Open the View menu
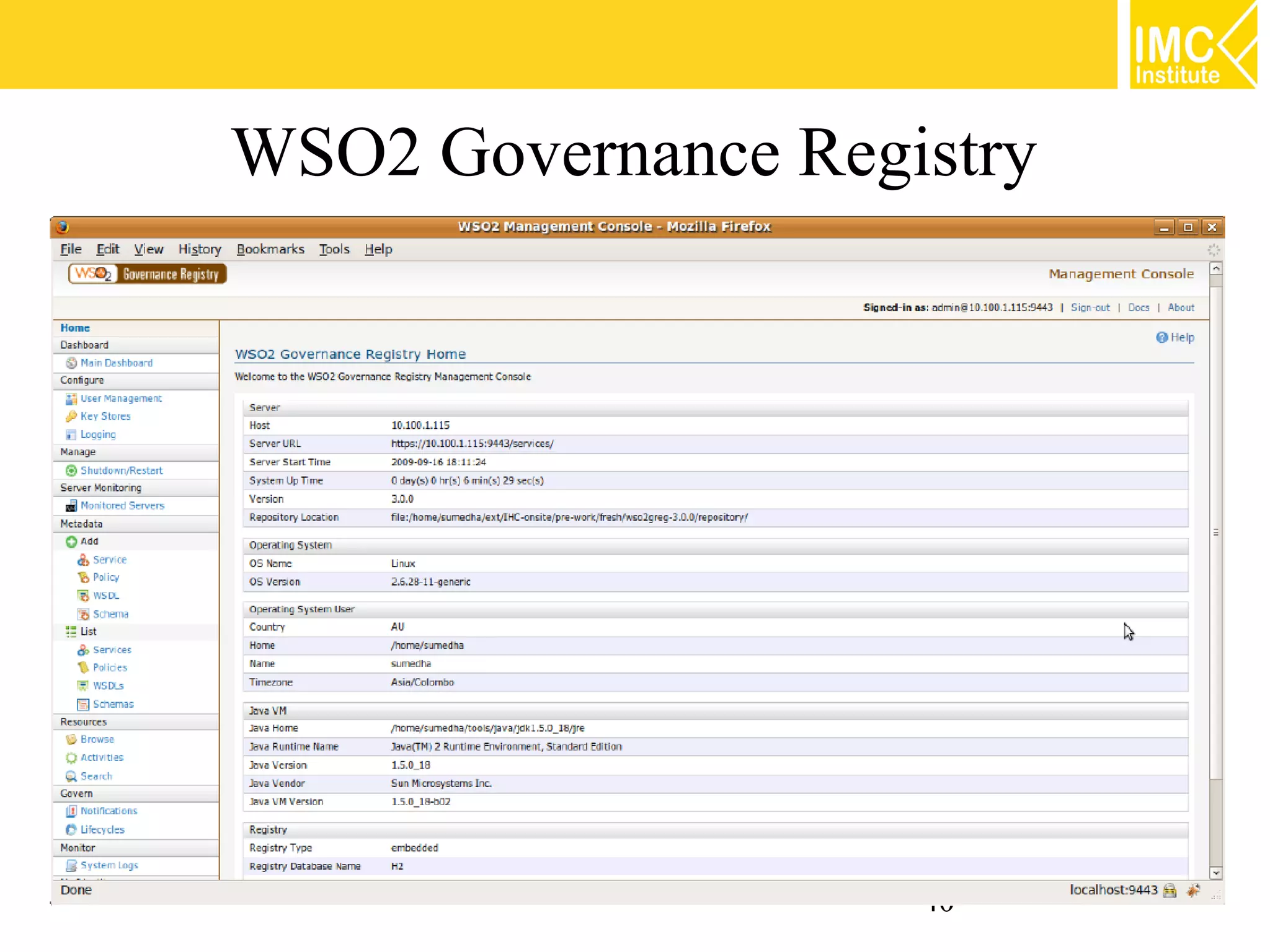Screen dimensions: 1270x952 coord(149,249)
